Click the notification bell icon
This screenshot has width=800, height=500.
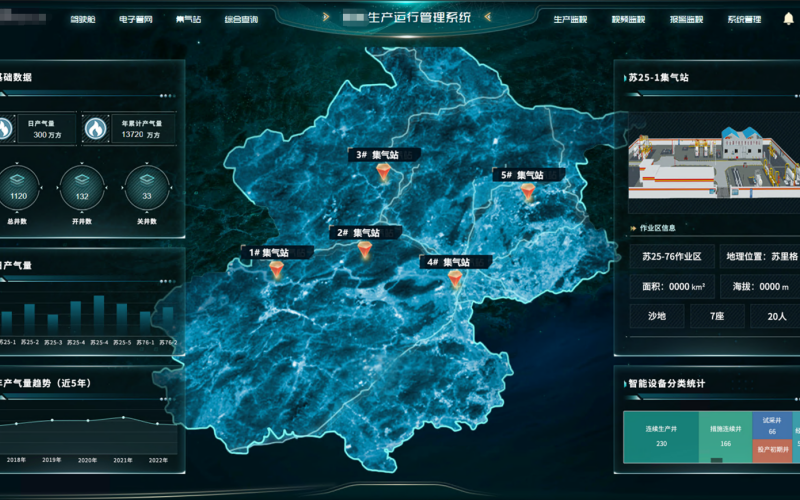(x=787, y=19)
